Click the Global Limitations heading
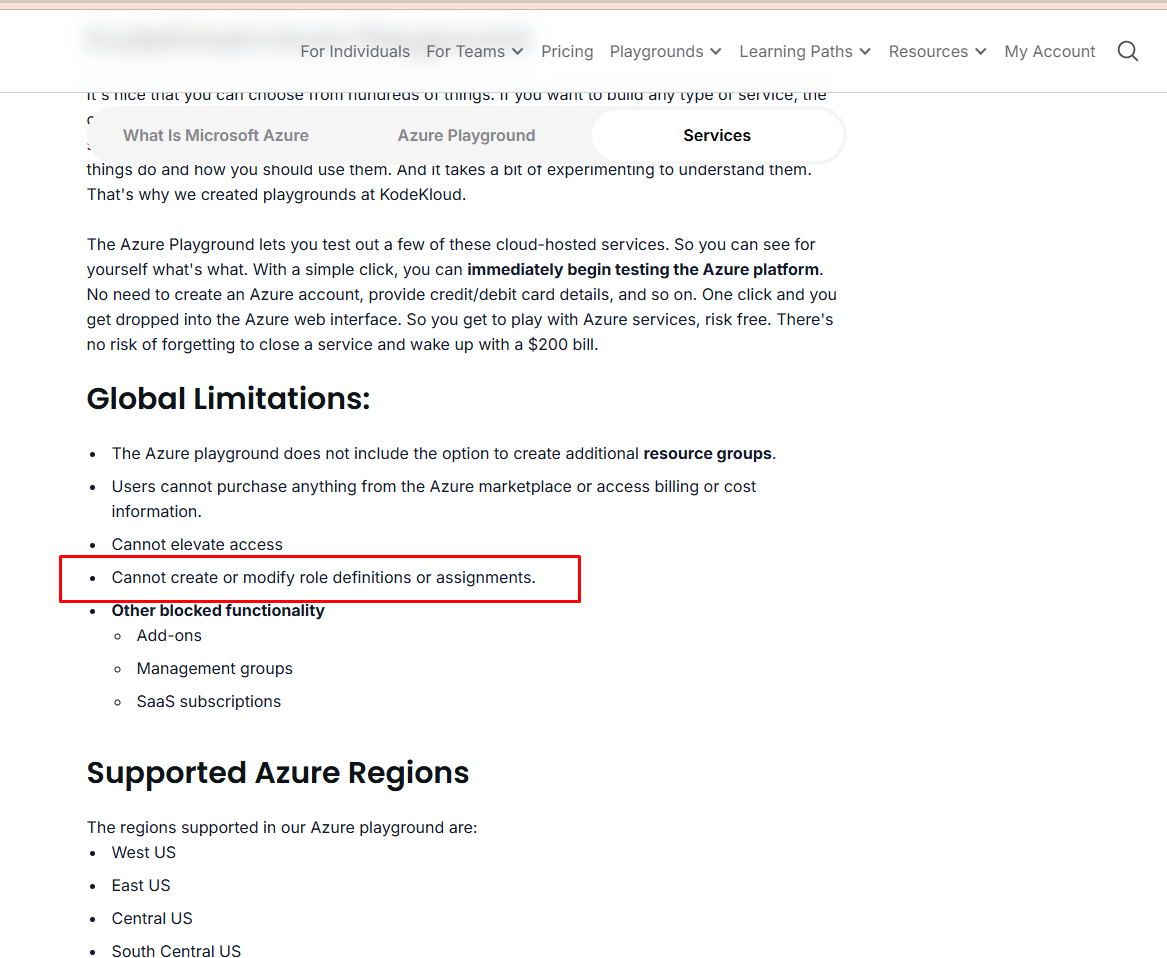 pyautogui.click(x=228, y=399)
